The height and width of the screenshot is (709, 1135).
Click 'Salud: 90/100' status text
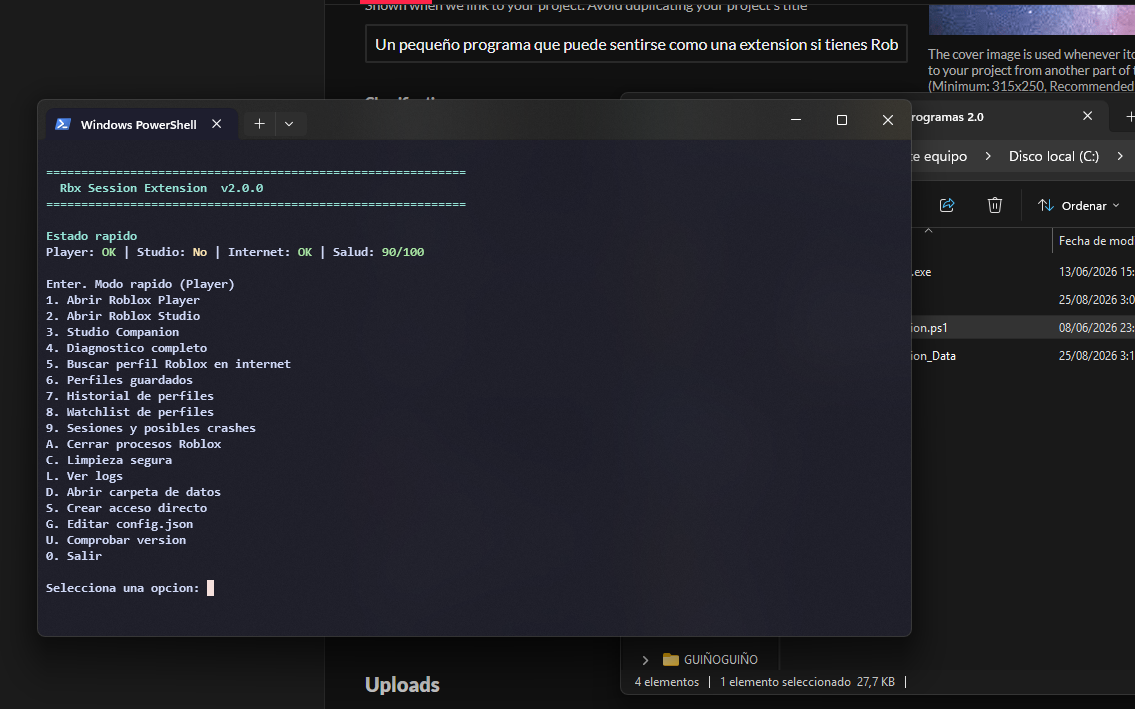click(x=379, y=252)
